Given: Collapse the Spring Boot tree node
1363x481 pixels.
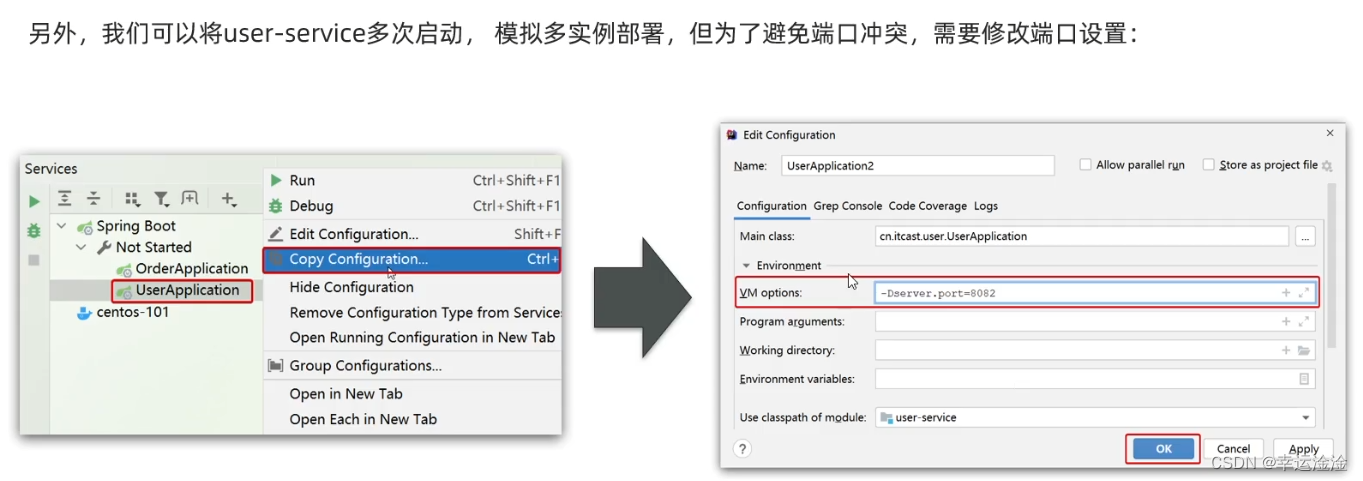Looking at the screenshot, I should click(62, 227).
